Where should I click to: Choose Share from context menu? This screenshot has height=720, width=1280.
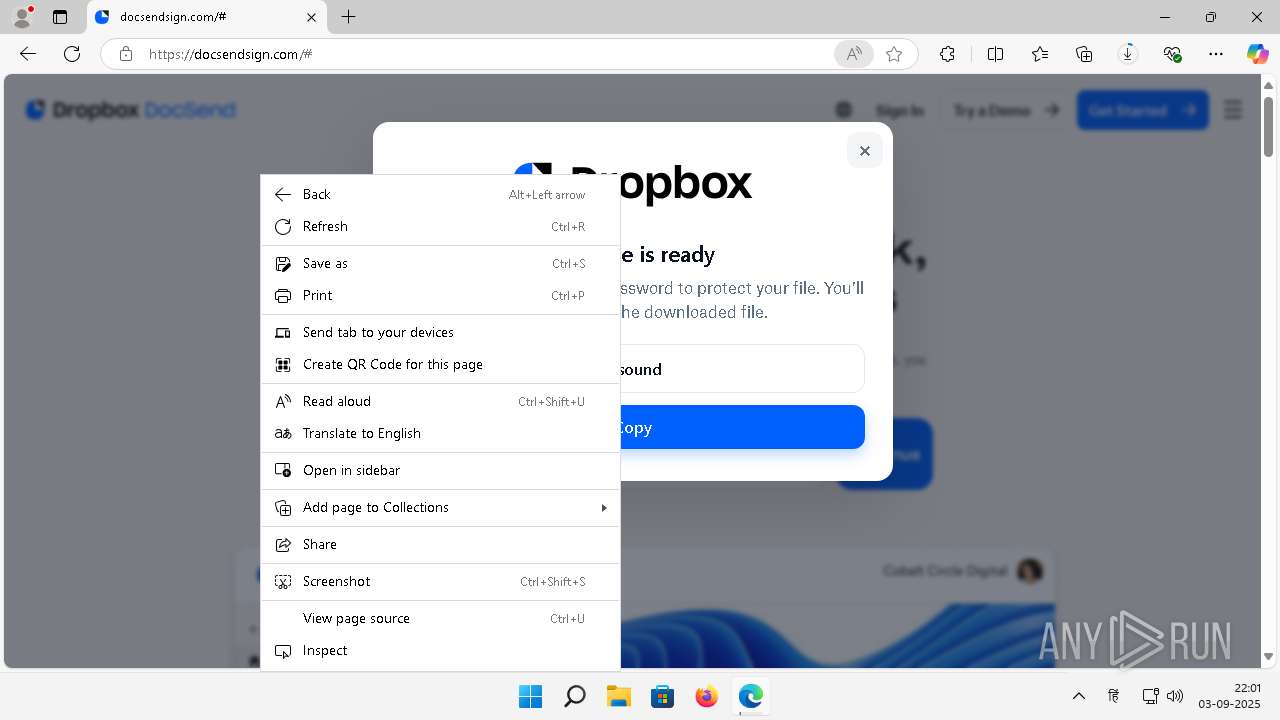coord(440,544)
